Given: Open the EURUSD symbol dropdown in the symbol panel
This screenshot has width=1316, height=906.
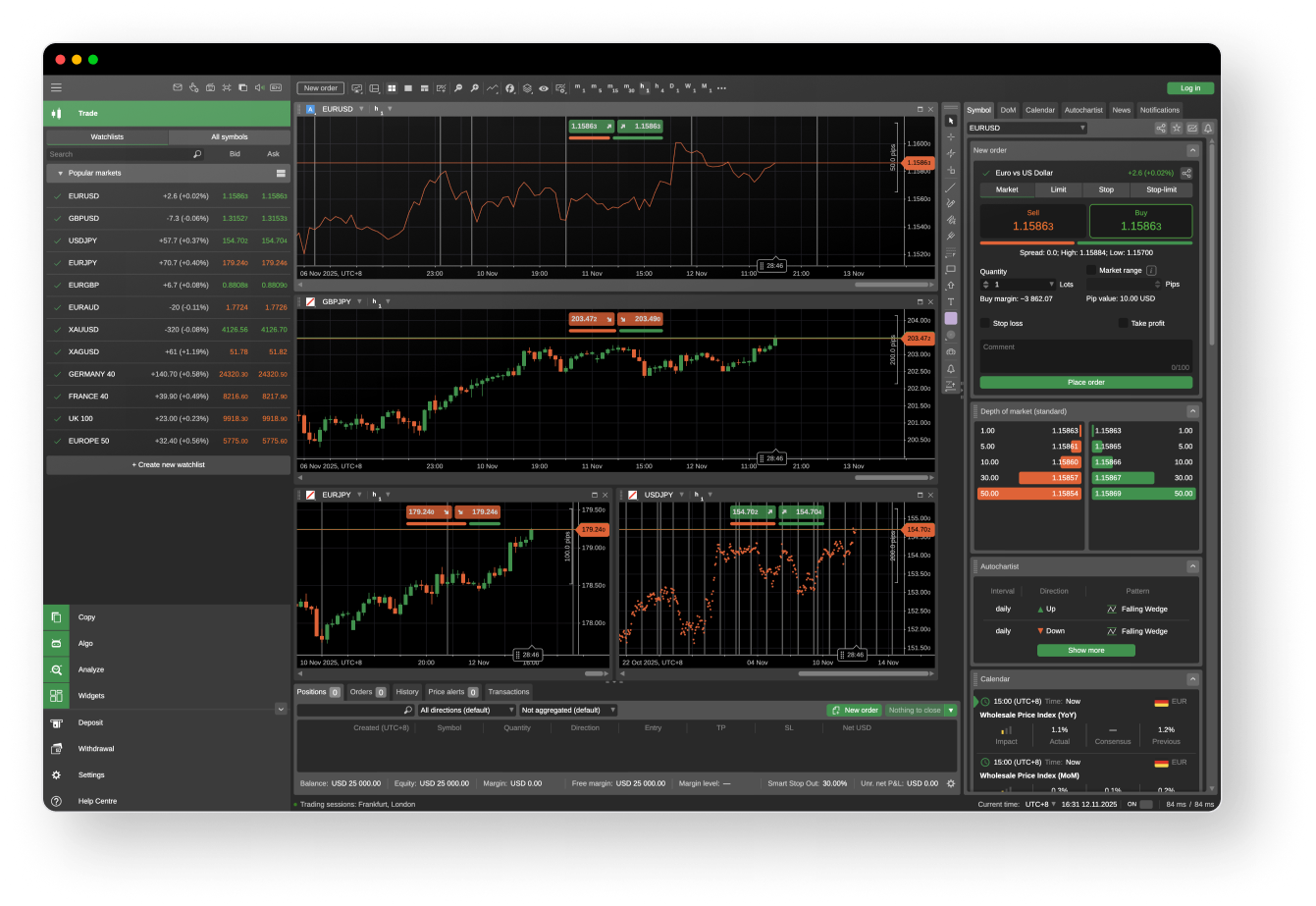Looking at the screenshot, I should pyautogui.click(x=1027, y=128).
